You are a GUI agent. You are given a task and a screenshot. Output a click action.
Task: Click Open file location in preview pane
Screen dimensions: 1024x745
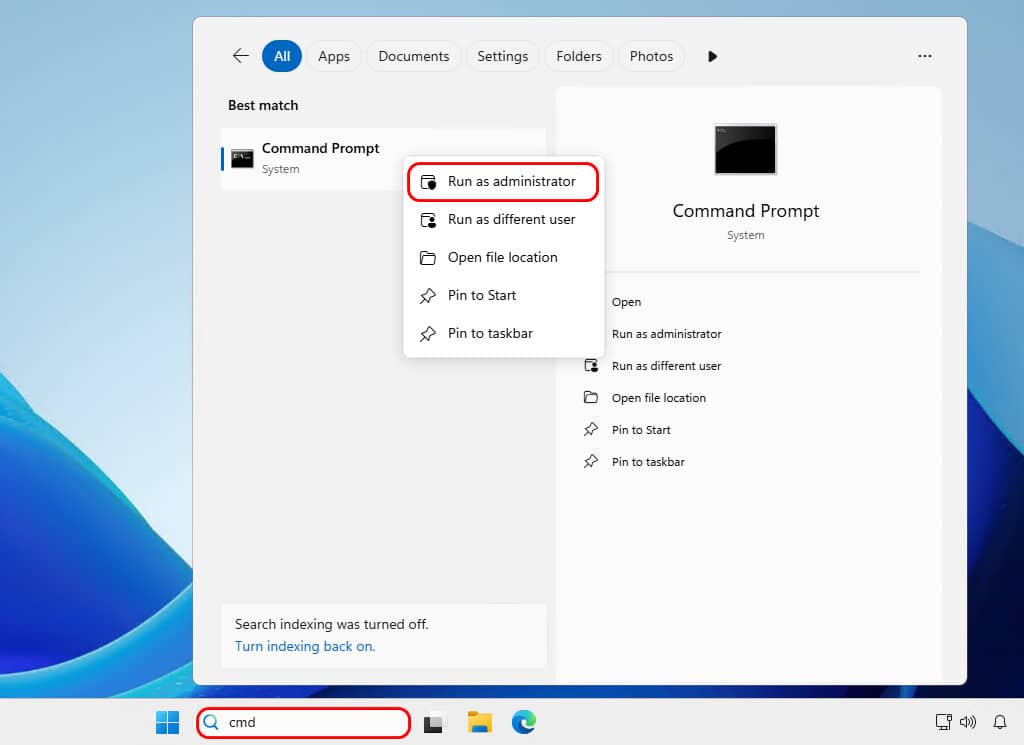tap(658, 398)
